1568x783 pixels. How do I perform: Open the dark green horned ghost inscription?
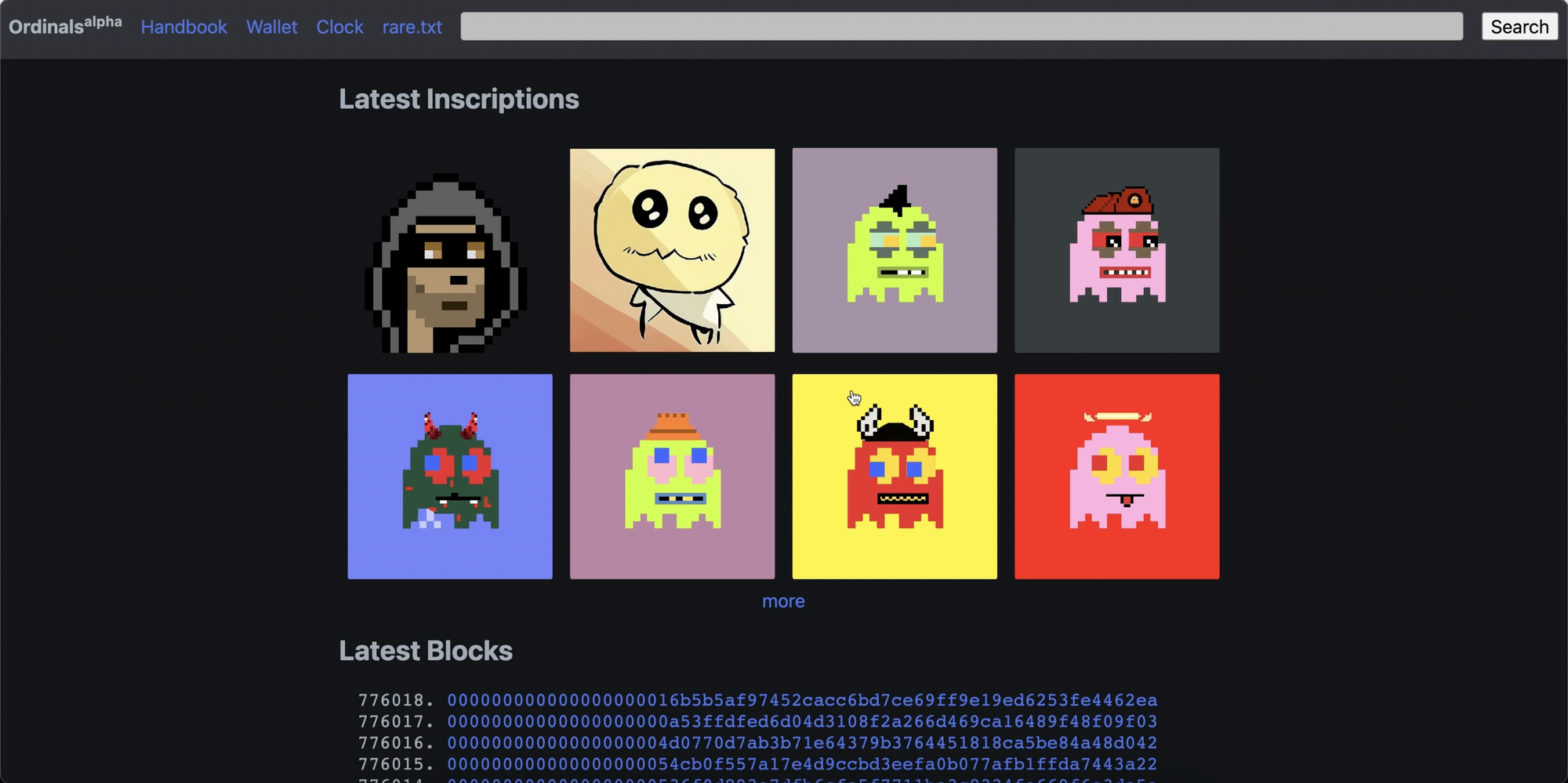click(450, 477)
